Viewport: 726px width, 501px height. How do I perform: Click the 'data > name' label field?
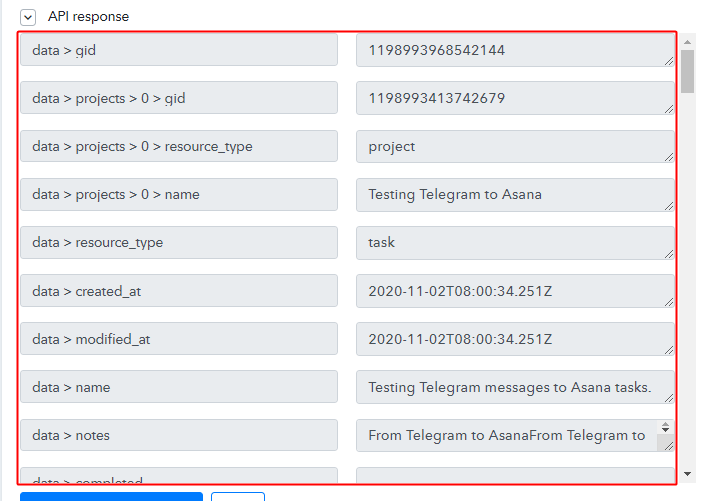[x=179, y=387]
